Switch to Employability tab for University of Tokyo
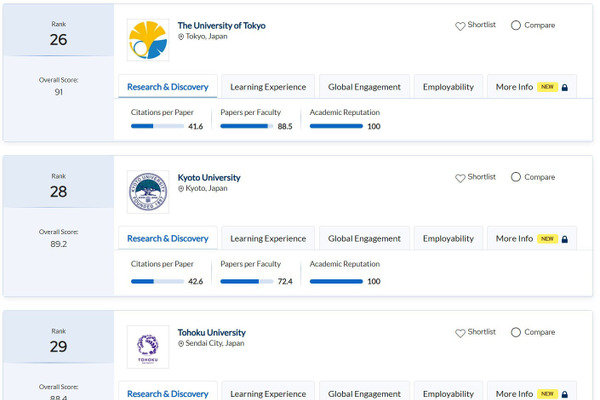 point(448,87)
